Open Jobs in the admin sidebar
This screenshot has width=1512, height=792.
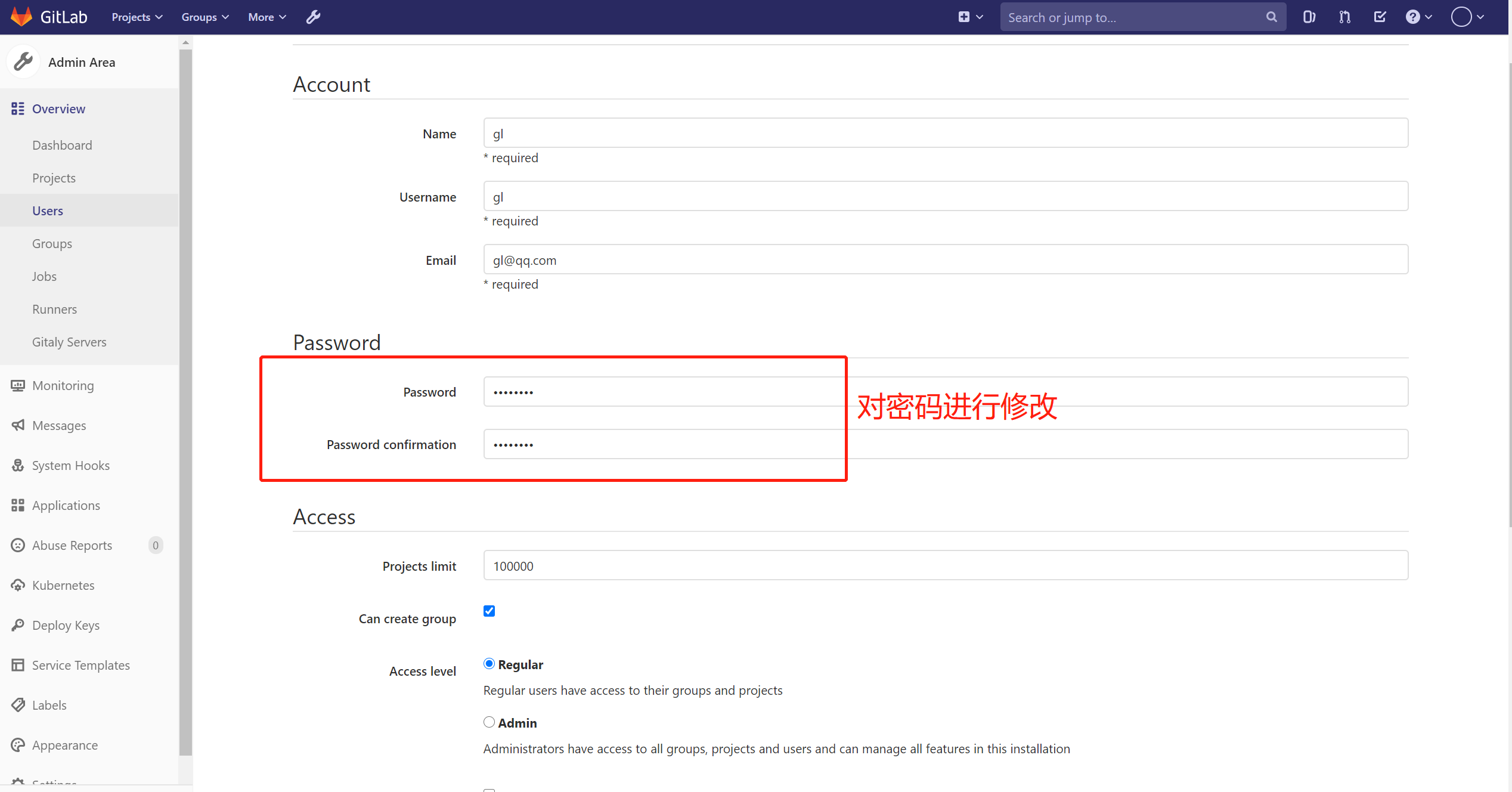tap(44, 276)
